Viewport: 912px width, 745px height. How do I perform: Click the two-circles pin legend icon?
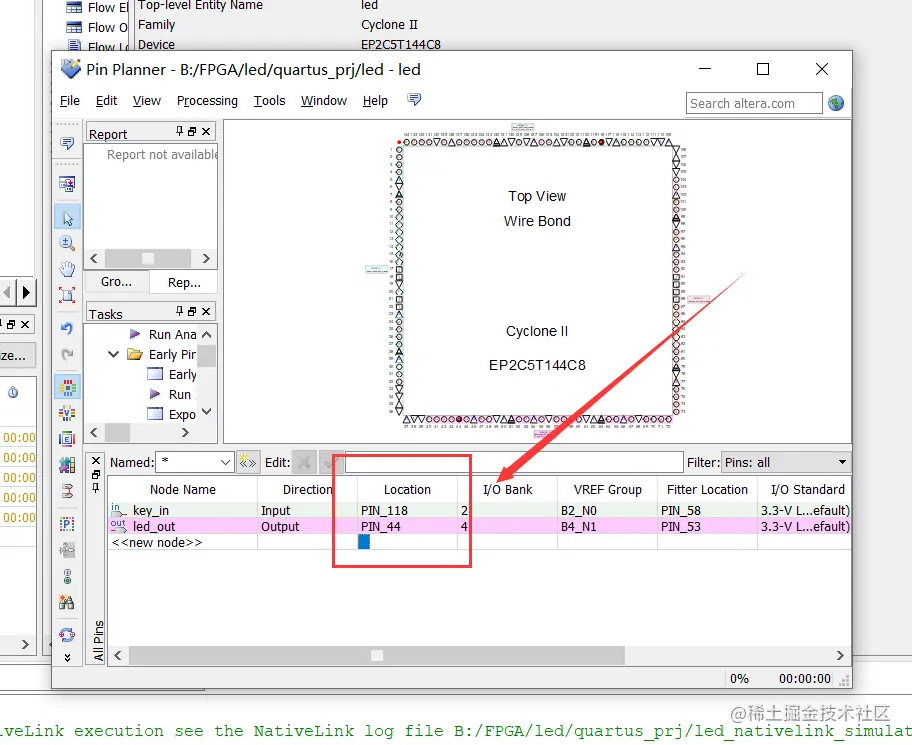[x=67, y=576]
